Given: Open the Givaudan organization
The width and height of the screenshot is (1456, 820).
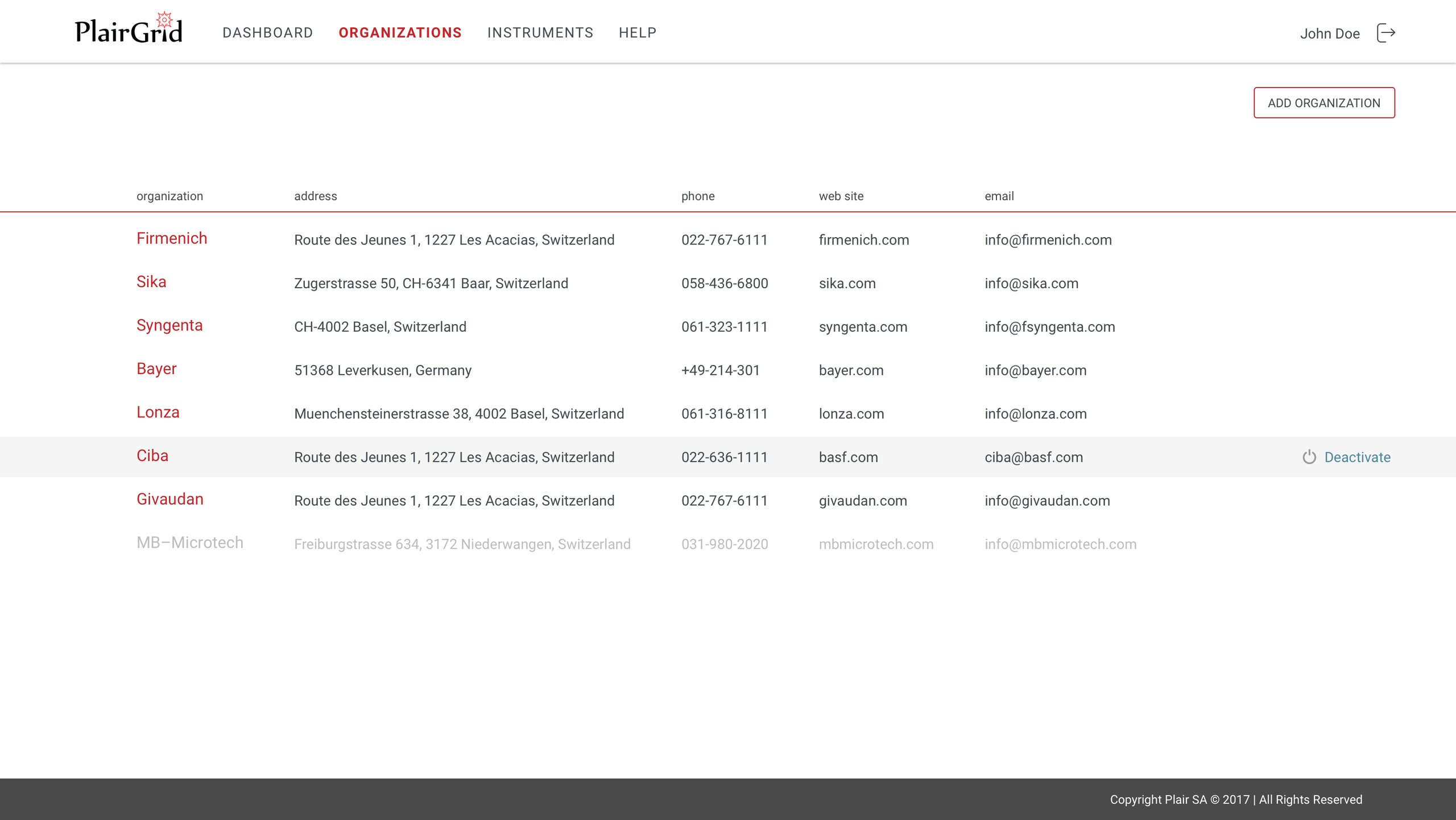Looking at the screenshot, I should click(170, 499).
